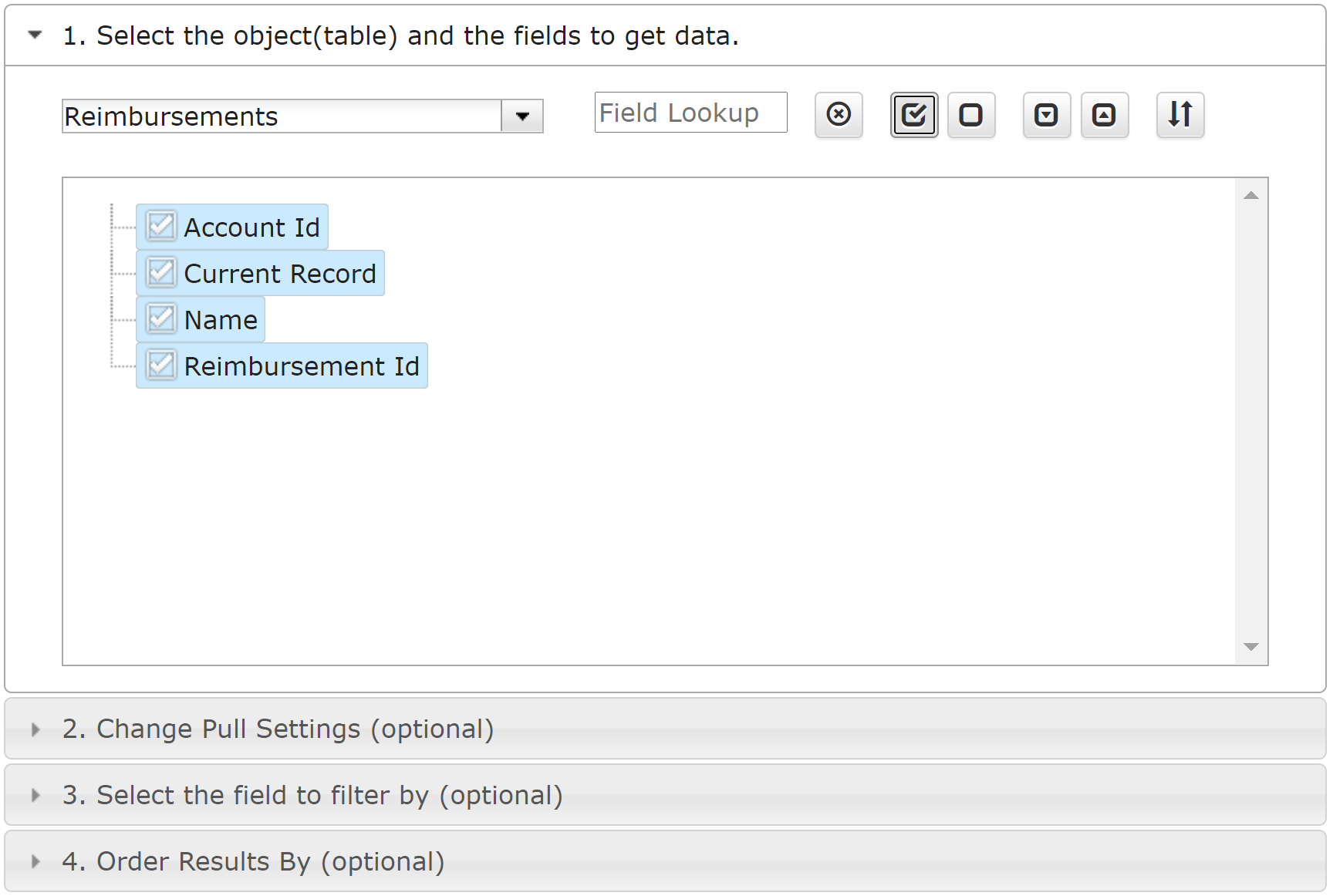Uncheck the Account Id checkbox
Image resolution: width=1333 pixels, height=896 pixels.
pos(161,227)
